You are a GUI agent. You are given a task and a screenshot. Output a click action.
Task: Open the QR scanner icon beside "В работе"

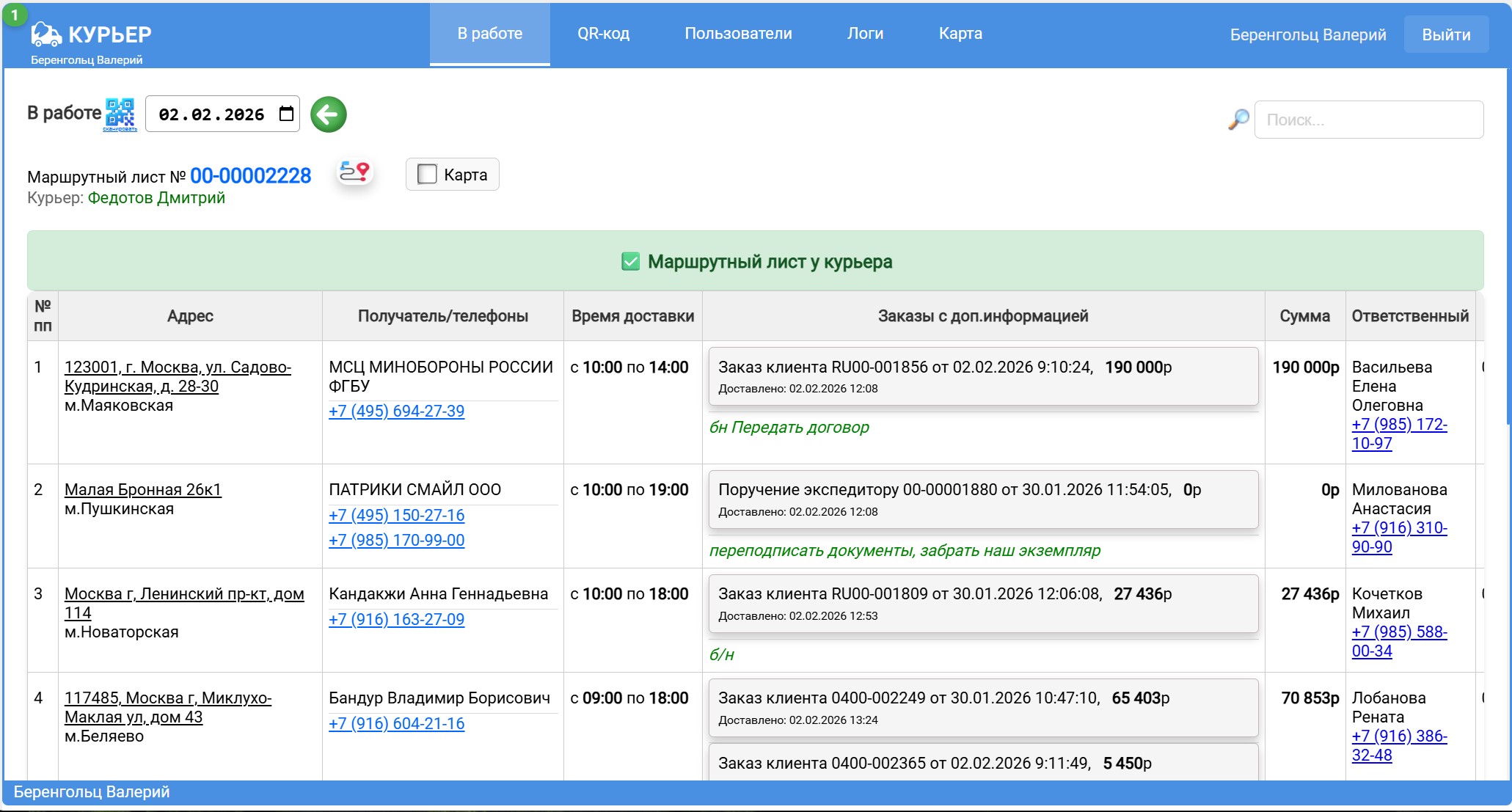[120, 114]
